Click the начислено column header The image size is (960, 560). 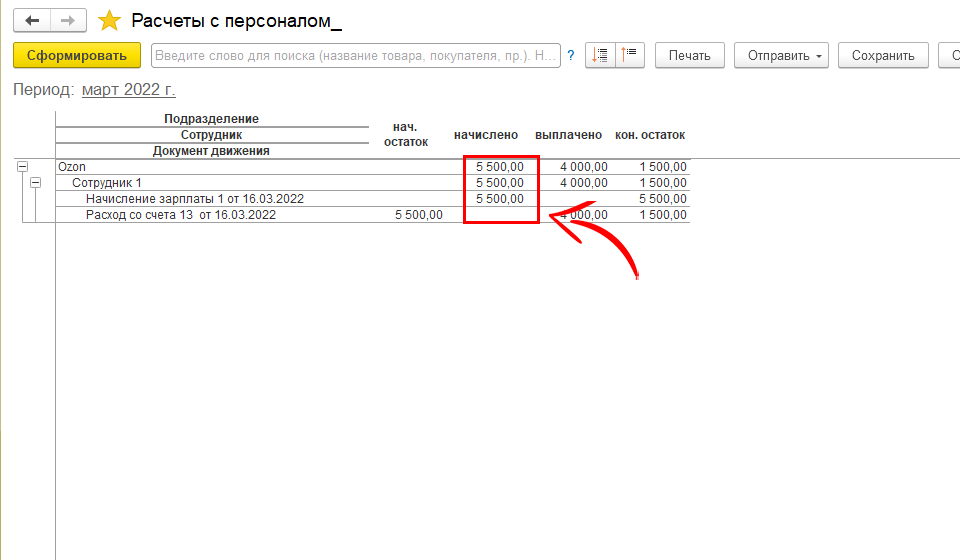(485, 135)
